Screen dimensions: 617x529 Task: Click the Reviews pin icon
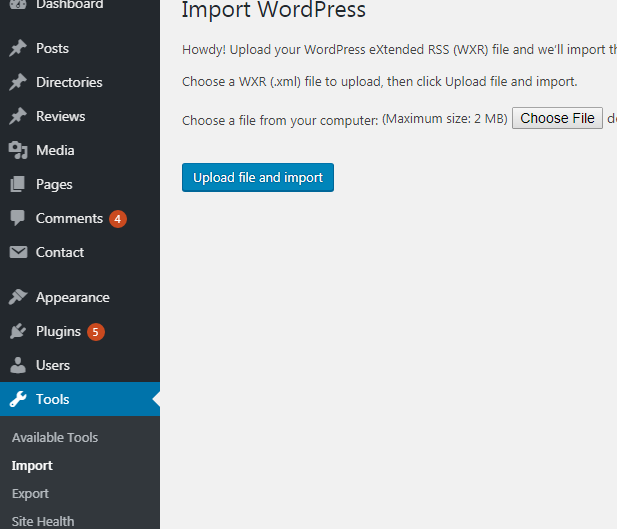click(x=18, y=116)
